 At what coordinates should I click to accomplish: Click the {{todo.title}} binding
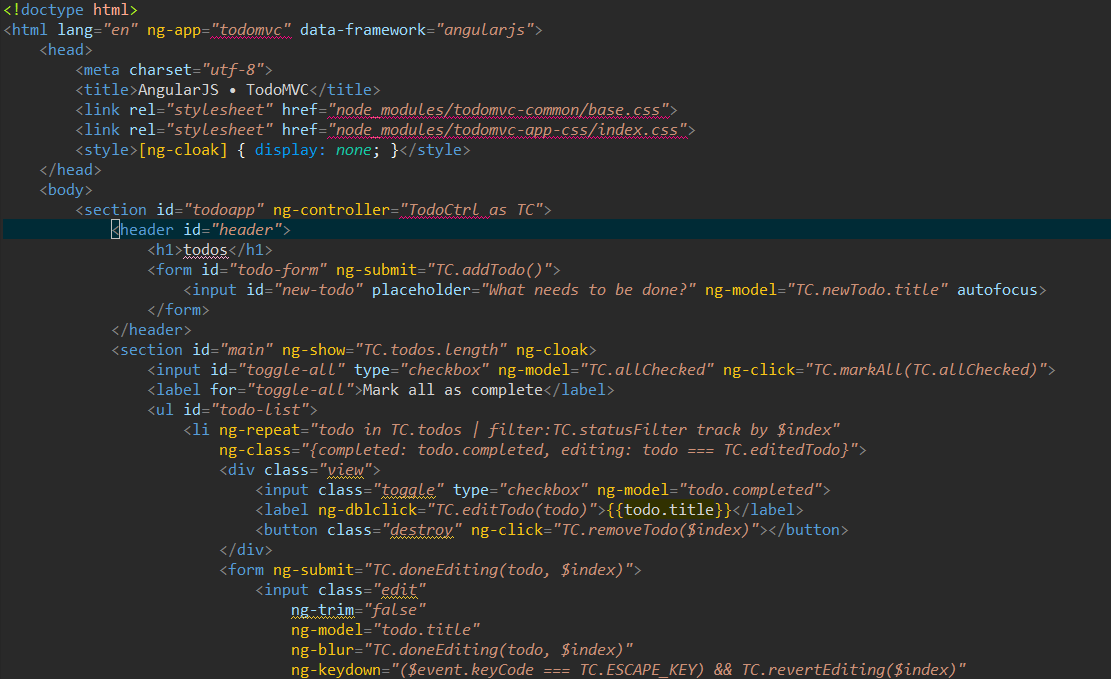pyautogui.click(x=669, y=510)
